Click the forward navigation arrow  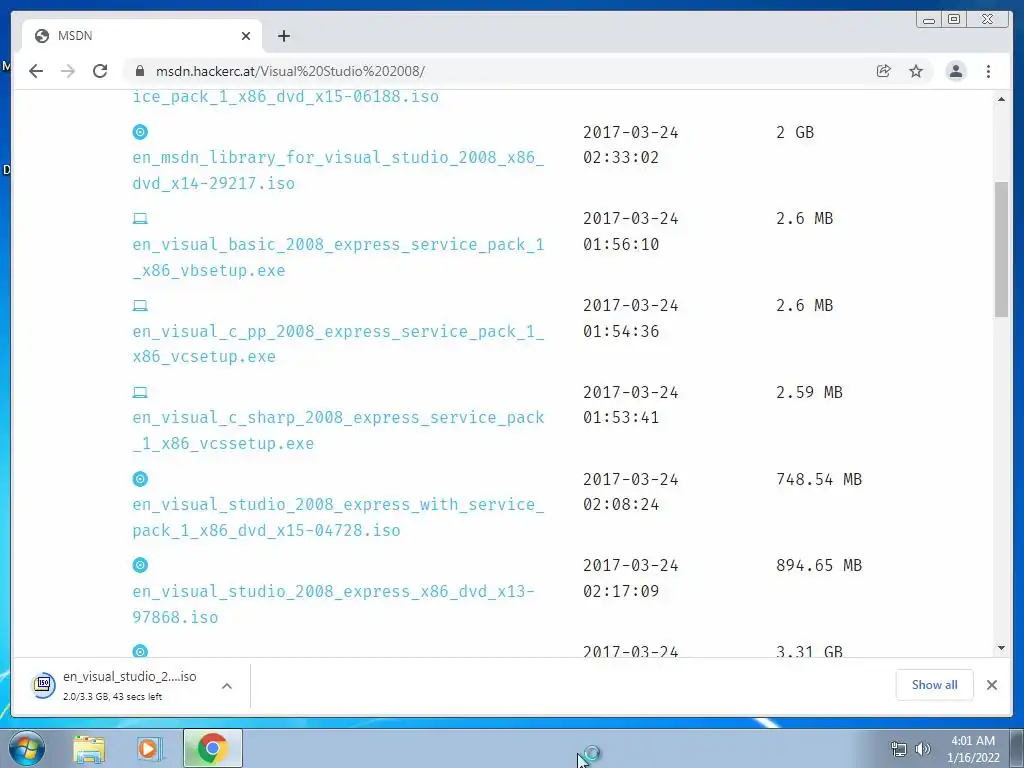68,71
